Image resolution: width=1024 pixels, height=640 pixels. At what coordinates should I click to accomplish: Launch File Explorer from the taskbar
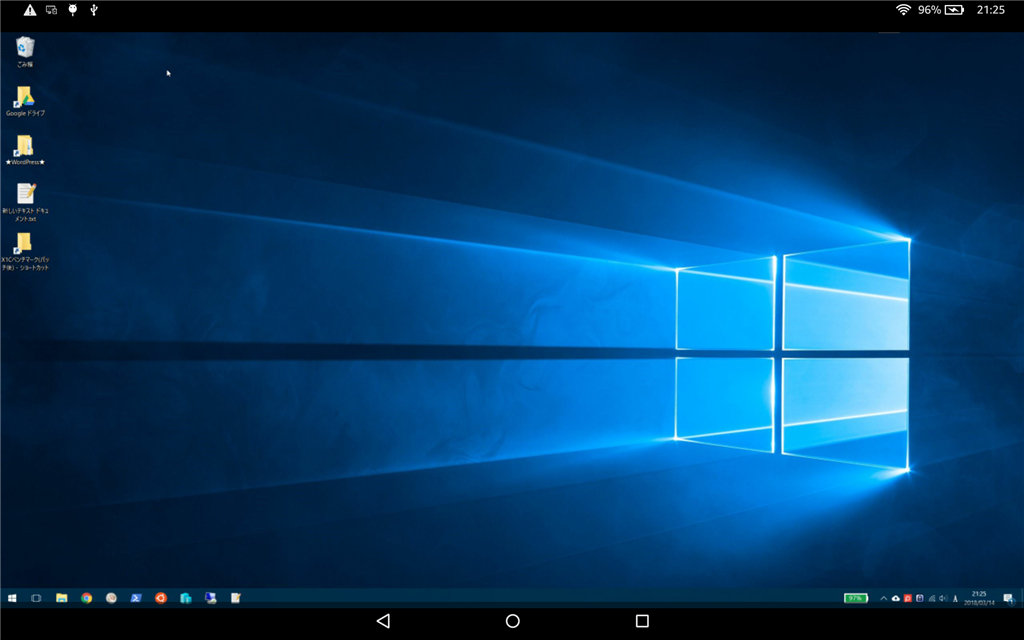coord(61,598)
